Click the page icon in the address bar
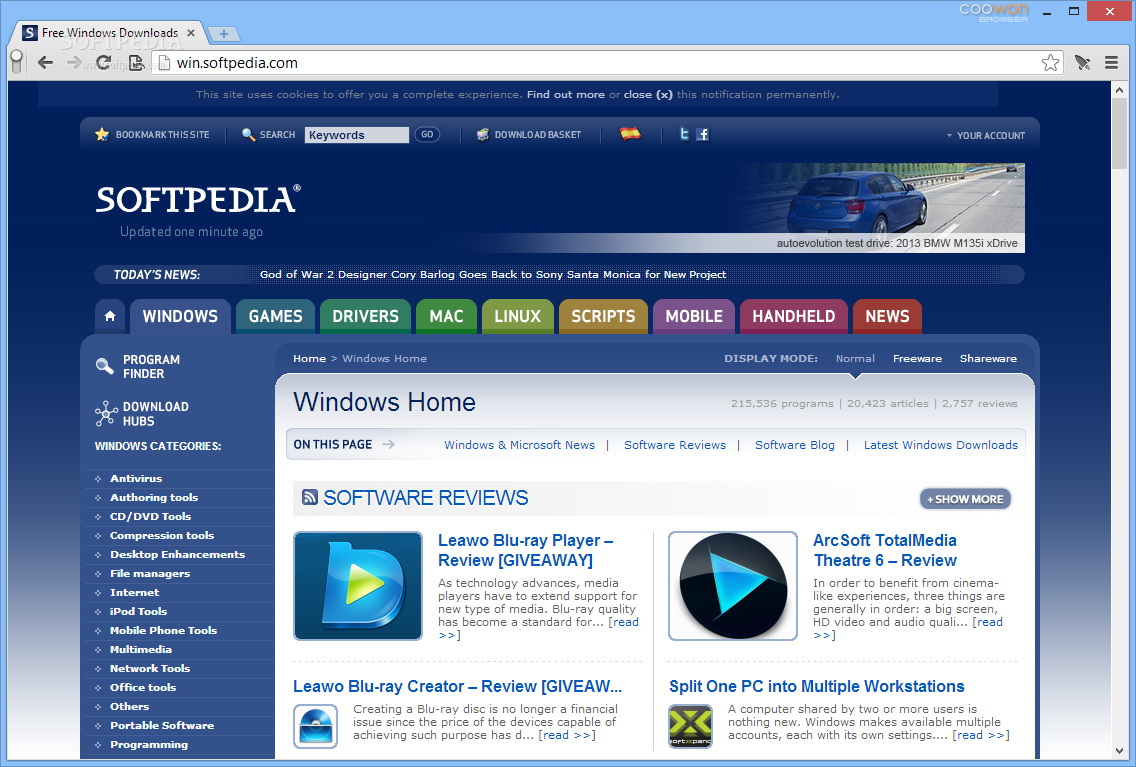Image resolution: width=1136 pixels, height=767 pixels. 164,63
